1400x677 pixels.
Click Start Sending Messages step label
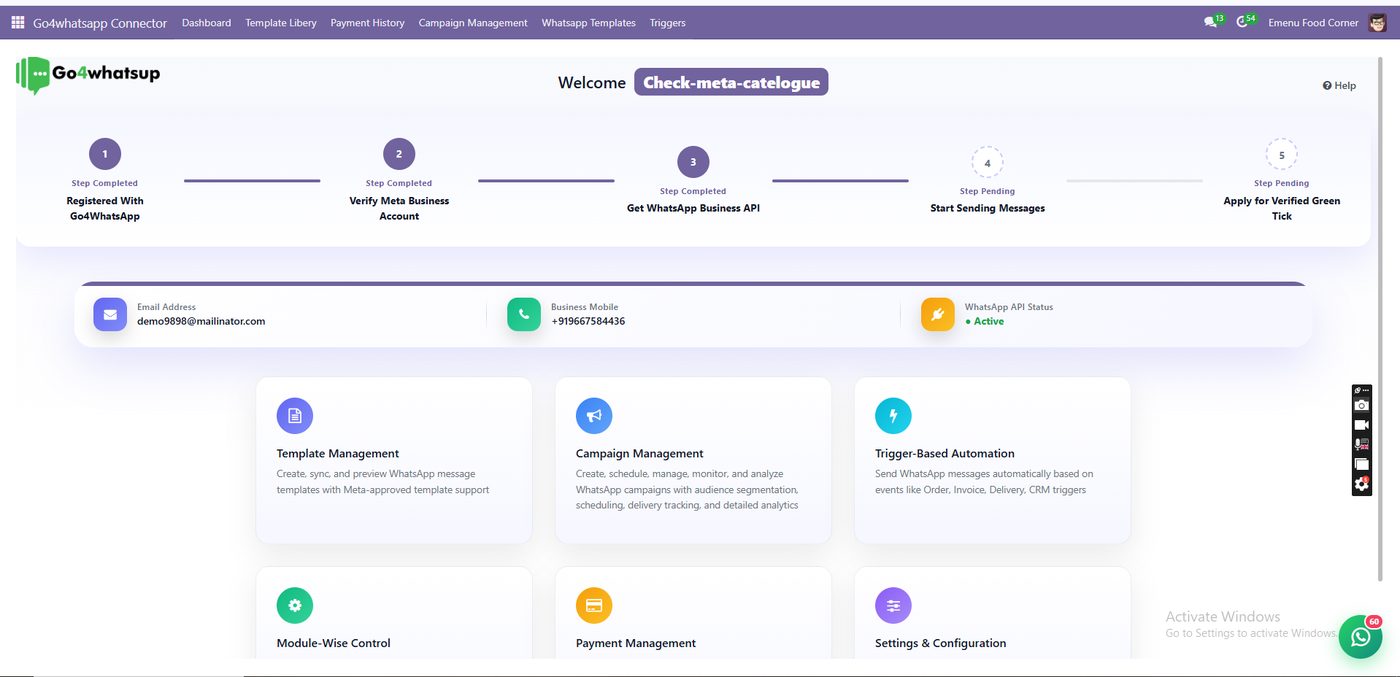coord(987,208)
